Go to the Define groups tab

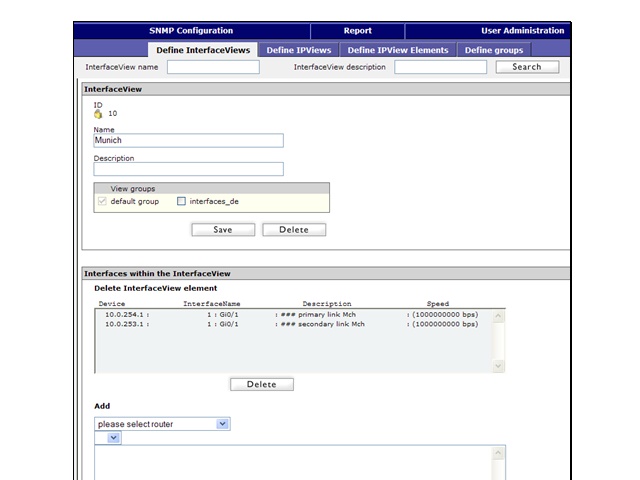493,50
